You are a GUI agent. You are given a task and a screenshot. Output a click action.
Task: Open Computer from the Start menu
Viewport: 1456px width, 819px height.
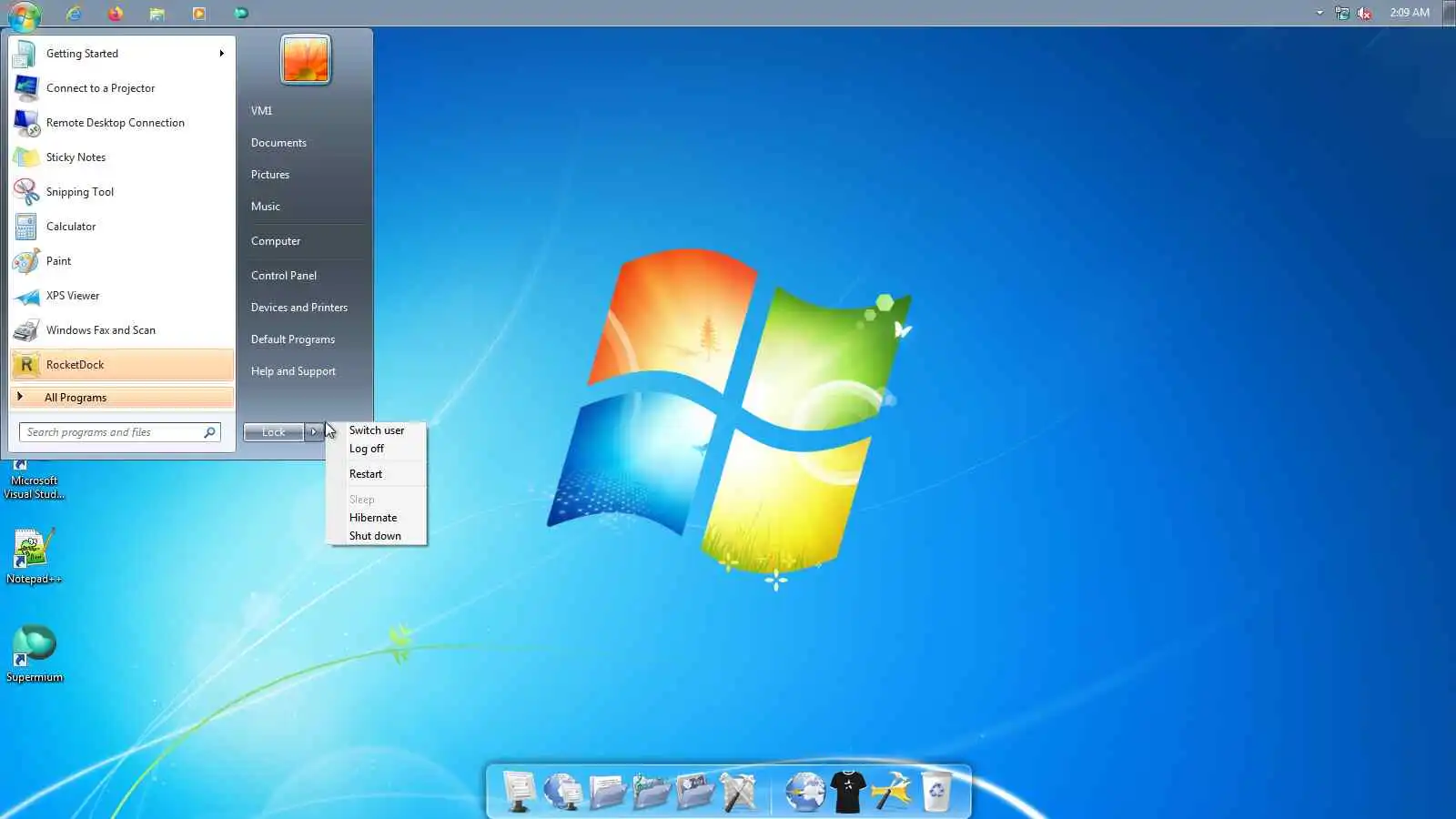(276, 241)
